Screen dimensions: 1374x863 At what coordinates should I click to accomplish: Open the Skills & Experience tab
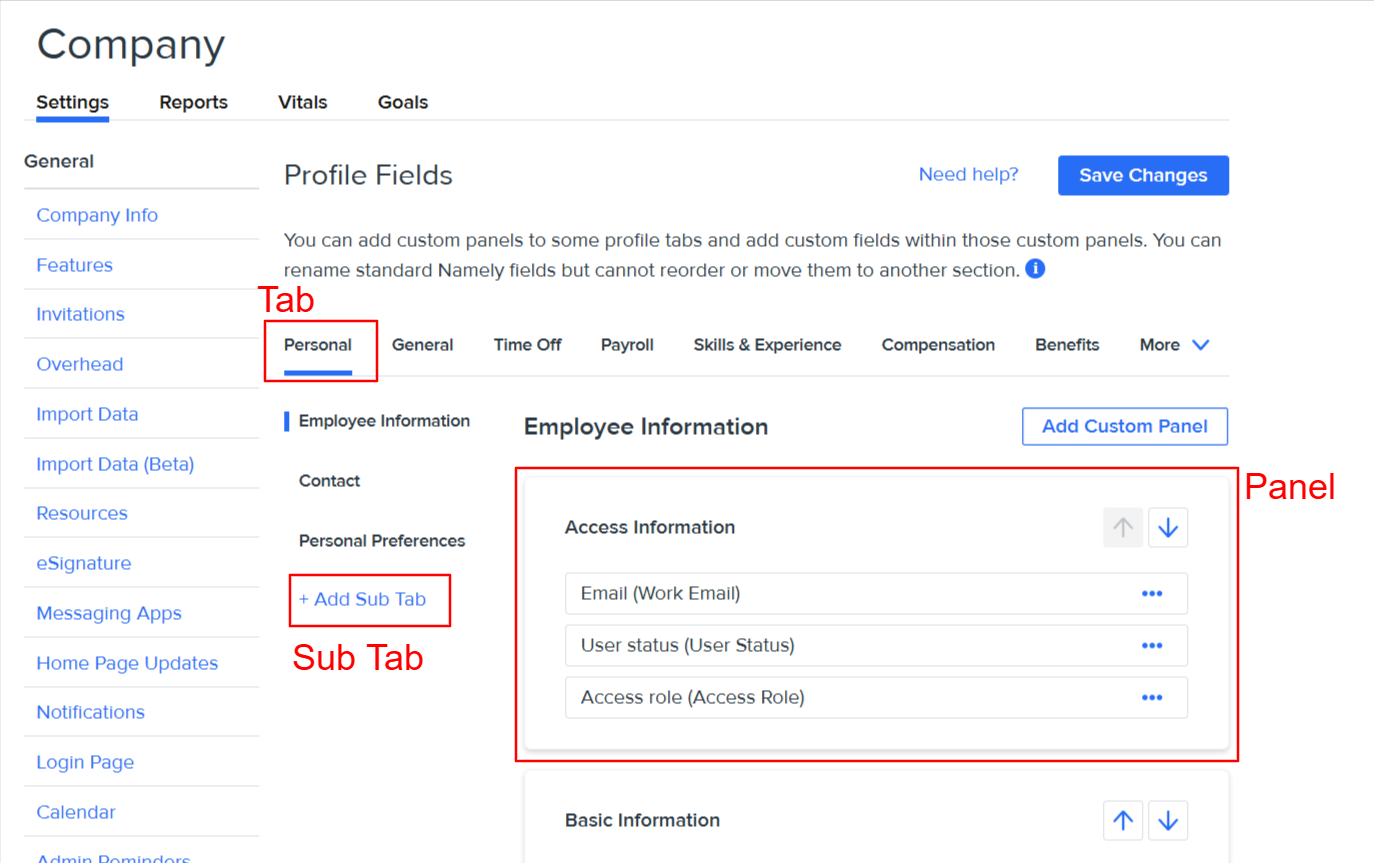[x=767, y=345]
